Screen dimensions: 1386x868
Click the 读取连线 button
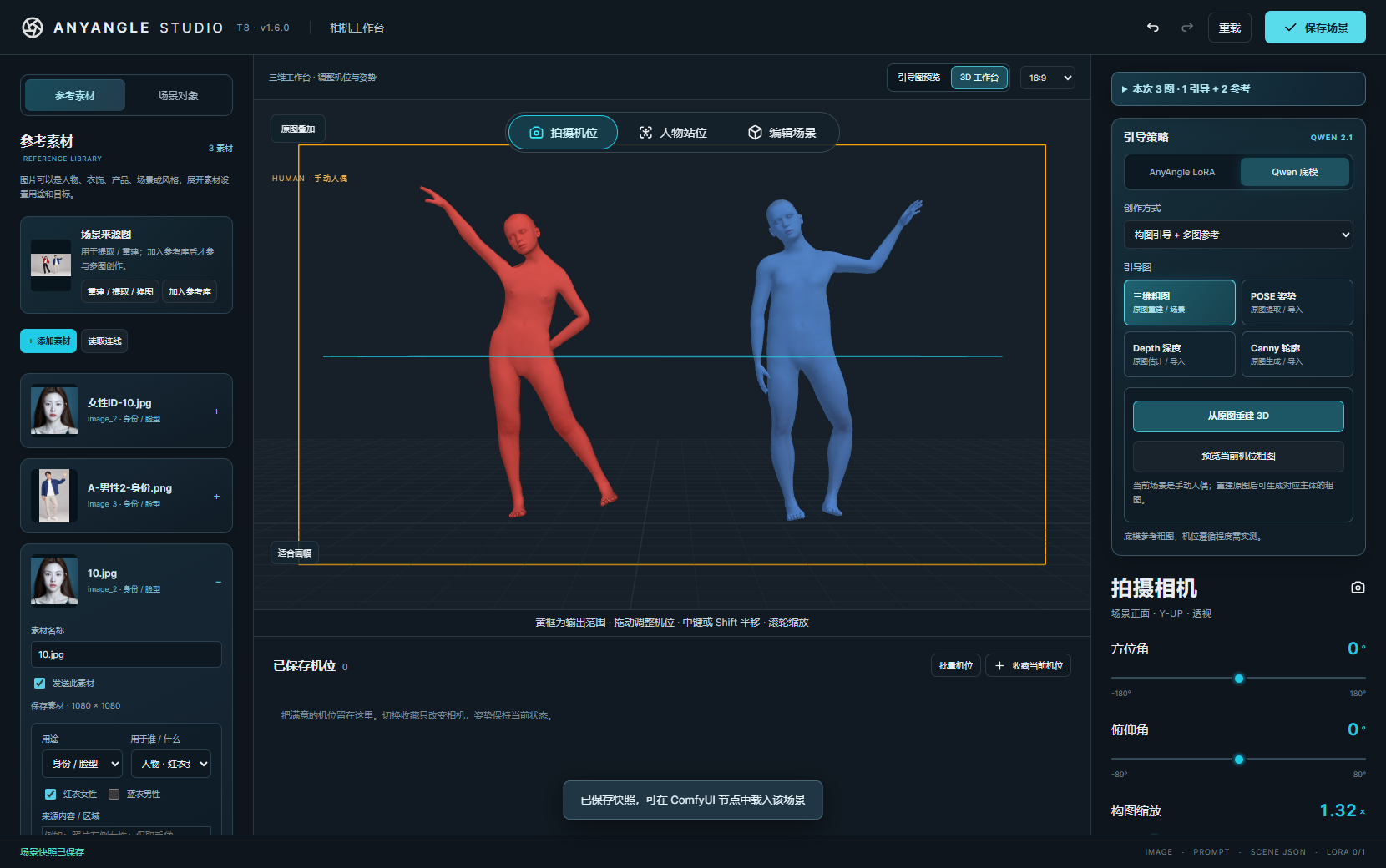click(x=104, y=341)
